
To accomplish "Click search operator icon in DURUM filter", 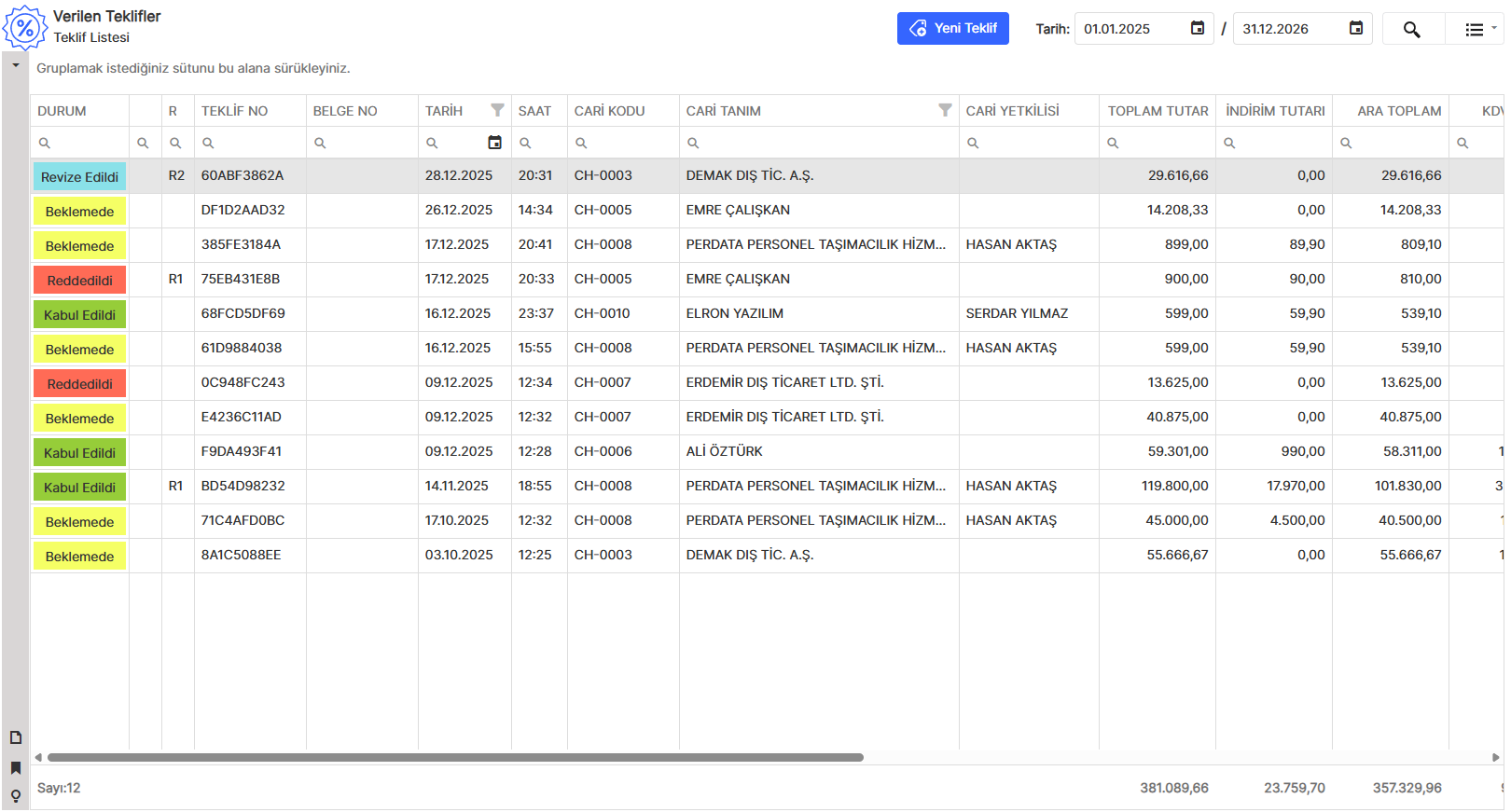I will coord(44,144).
